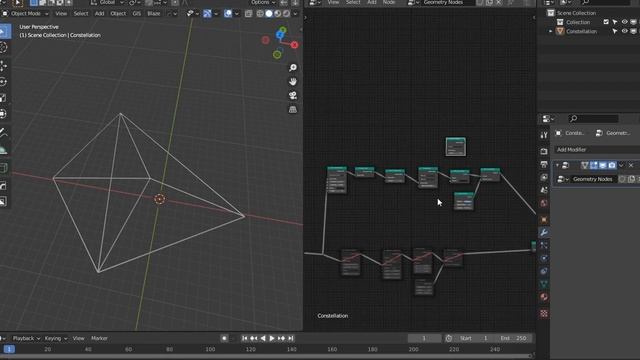Viewport: 640px width, 360px height.
Task: Click the viewport zoom magnifier icon
Action: pos(293,68)
